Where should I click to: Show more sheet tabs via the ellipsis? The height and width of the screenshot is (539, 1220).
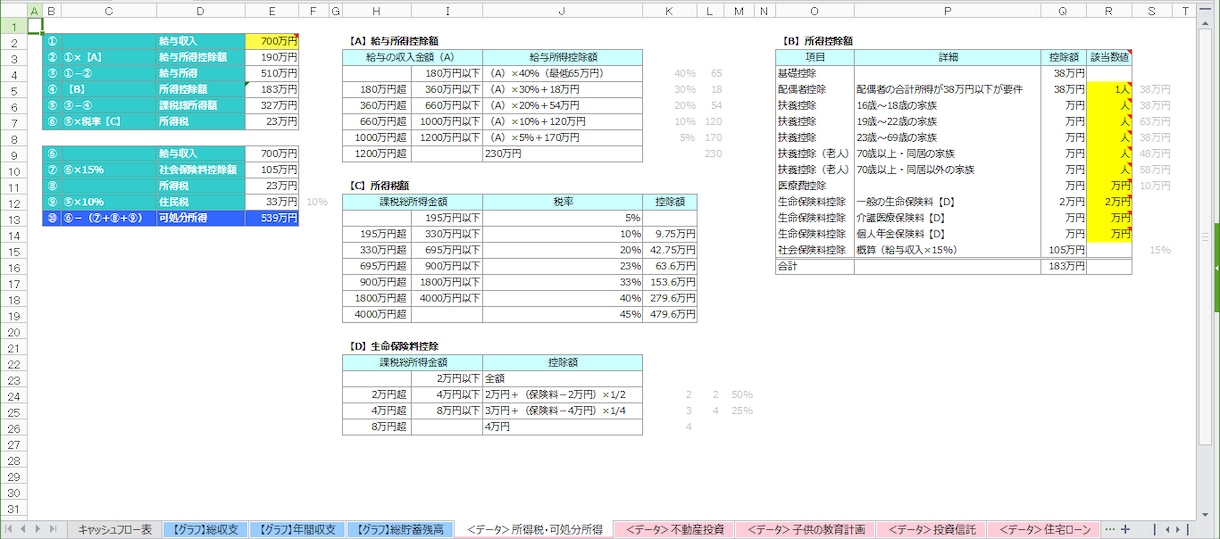pyautogui.click(x=1109, y=529)
